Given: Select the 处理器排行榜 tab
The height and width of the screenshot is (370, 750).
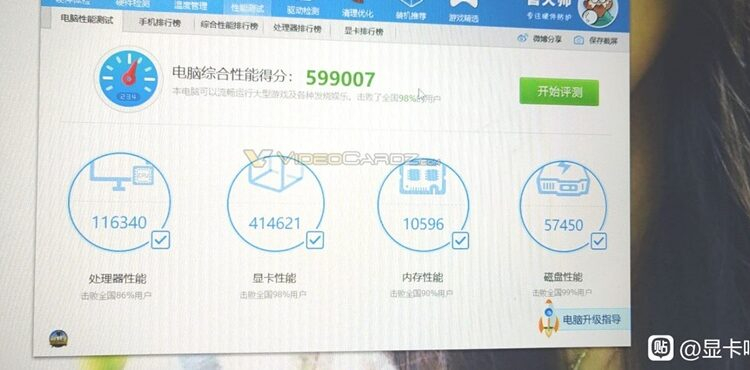Looking at the screenshot, I should (x=297, y=28).
